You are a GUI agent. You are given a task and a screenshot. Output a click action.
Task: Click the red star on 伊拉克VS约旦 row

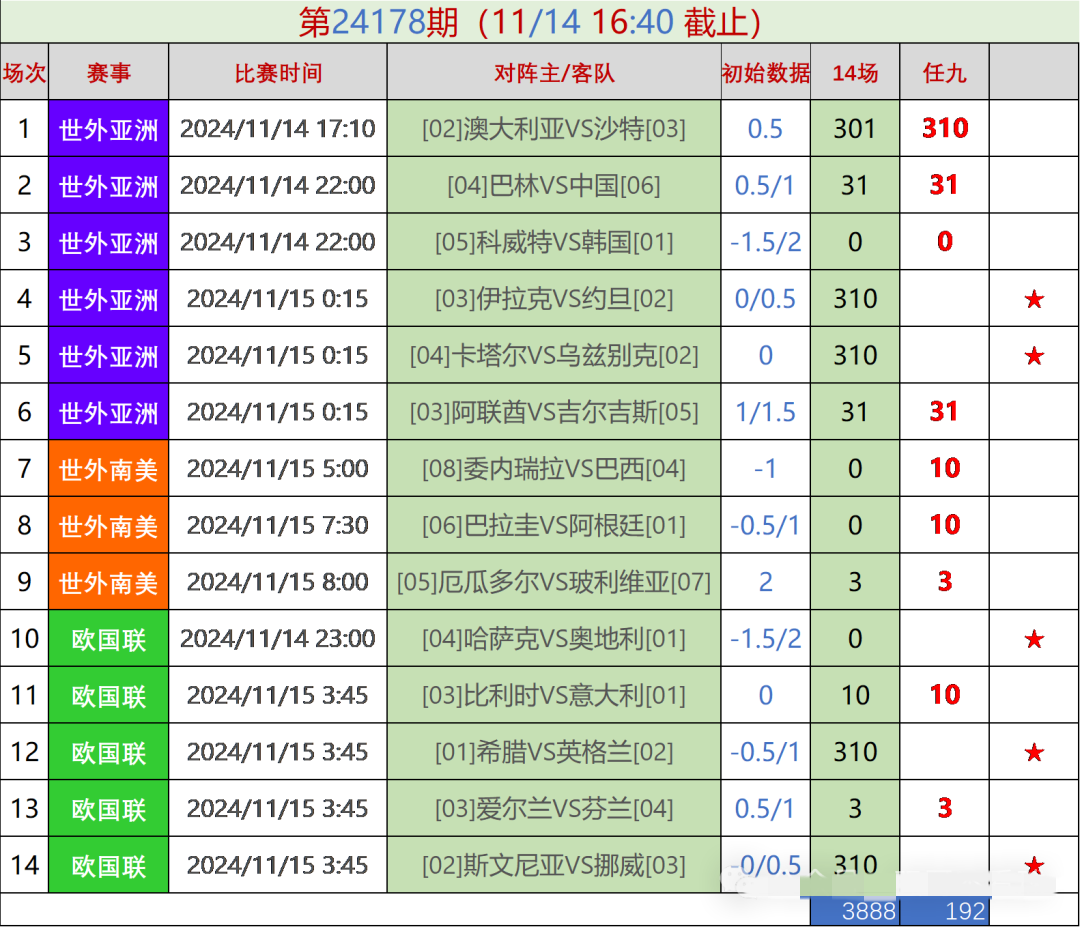tap(1033, 298)
